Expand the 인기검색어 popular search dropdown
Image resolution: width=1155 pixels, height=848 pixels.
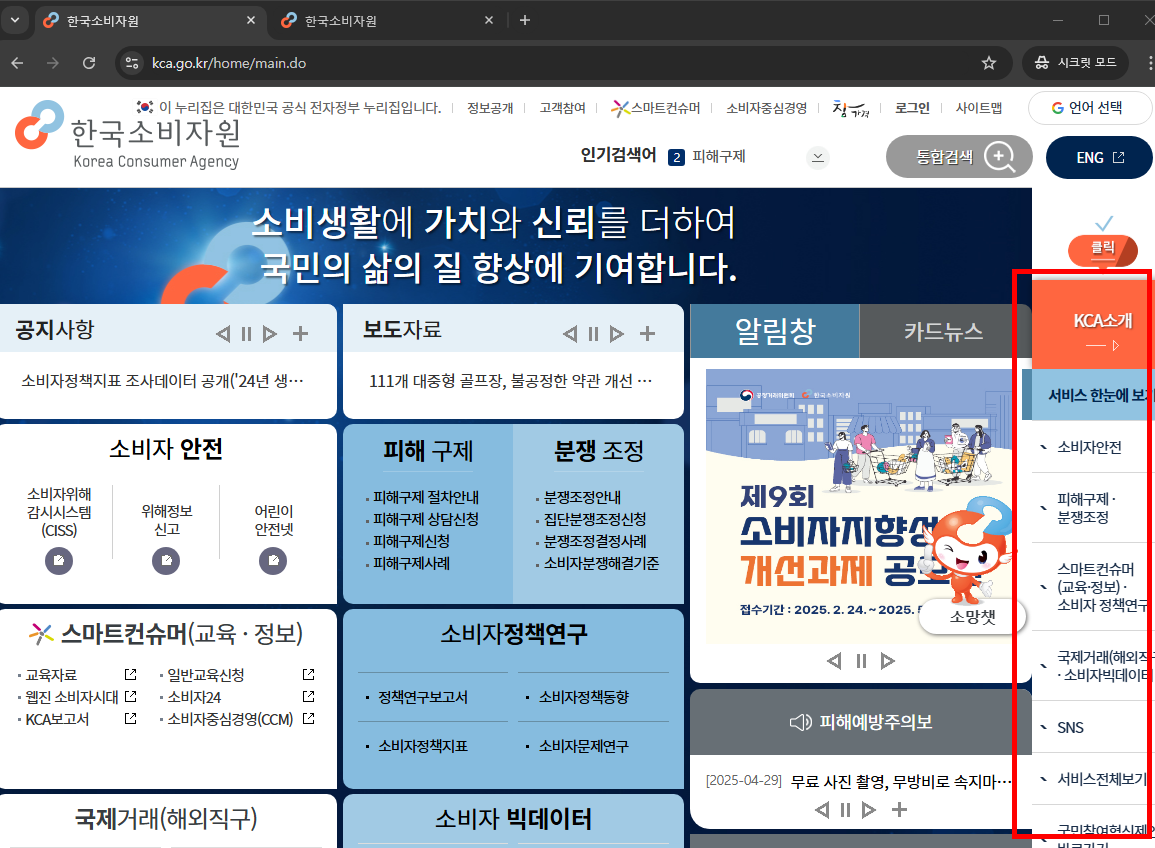tap(817, 157)
